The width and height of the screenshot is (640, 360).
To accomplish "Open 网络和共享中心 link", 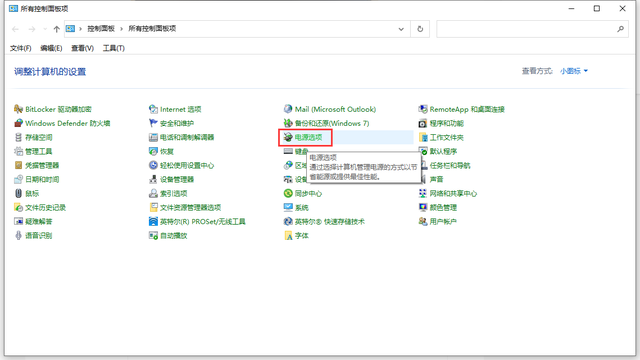I will pos(453,193).
